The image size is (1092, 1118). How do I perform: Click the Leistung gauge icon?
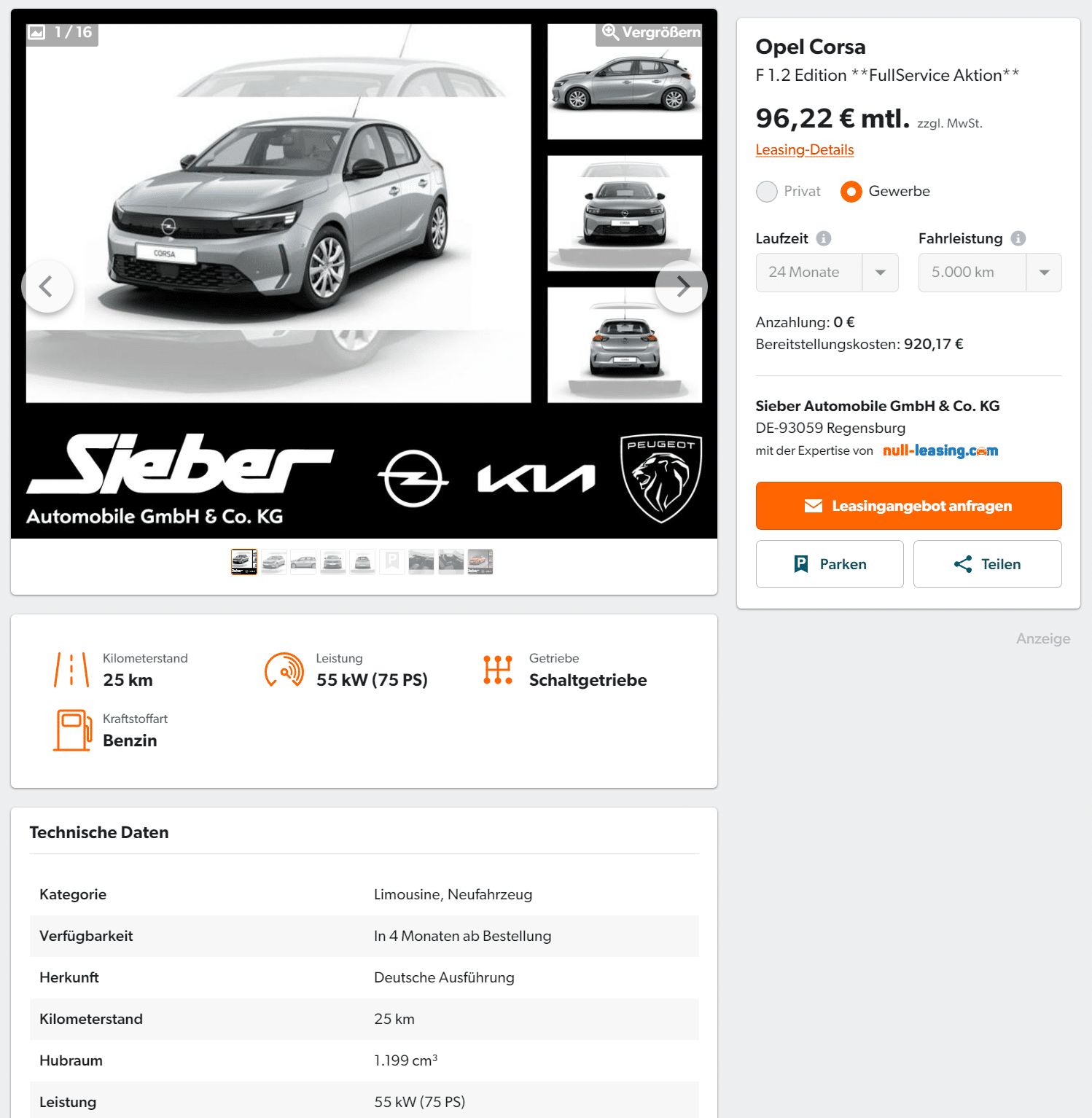[284, 670]
